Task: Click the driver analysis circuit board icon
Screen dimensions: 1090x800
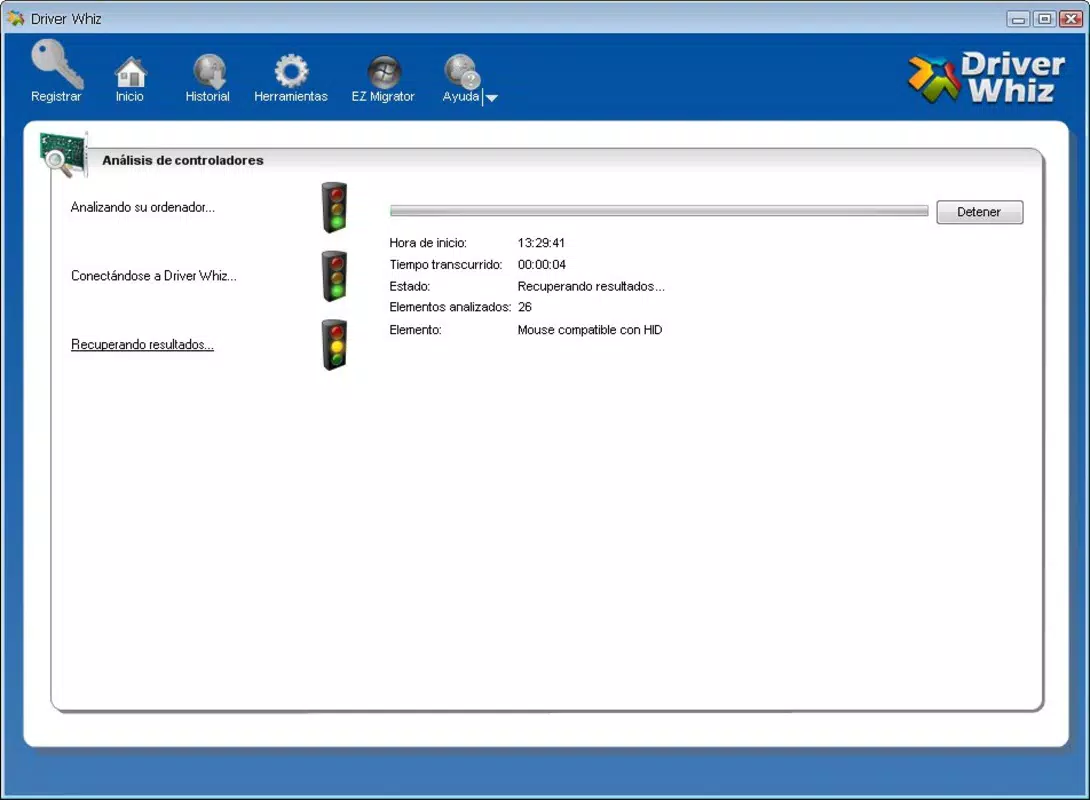Action: (63, 154)
